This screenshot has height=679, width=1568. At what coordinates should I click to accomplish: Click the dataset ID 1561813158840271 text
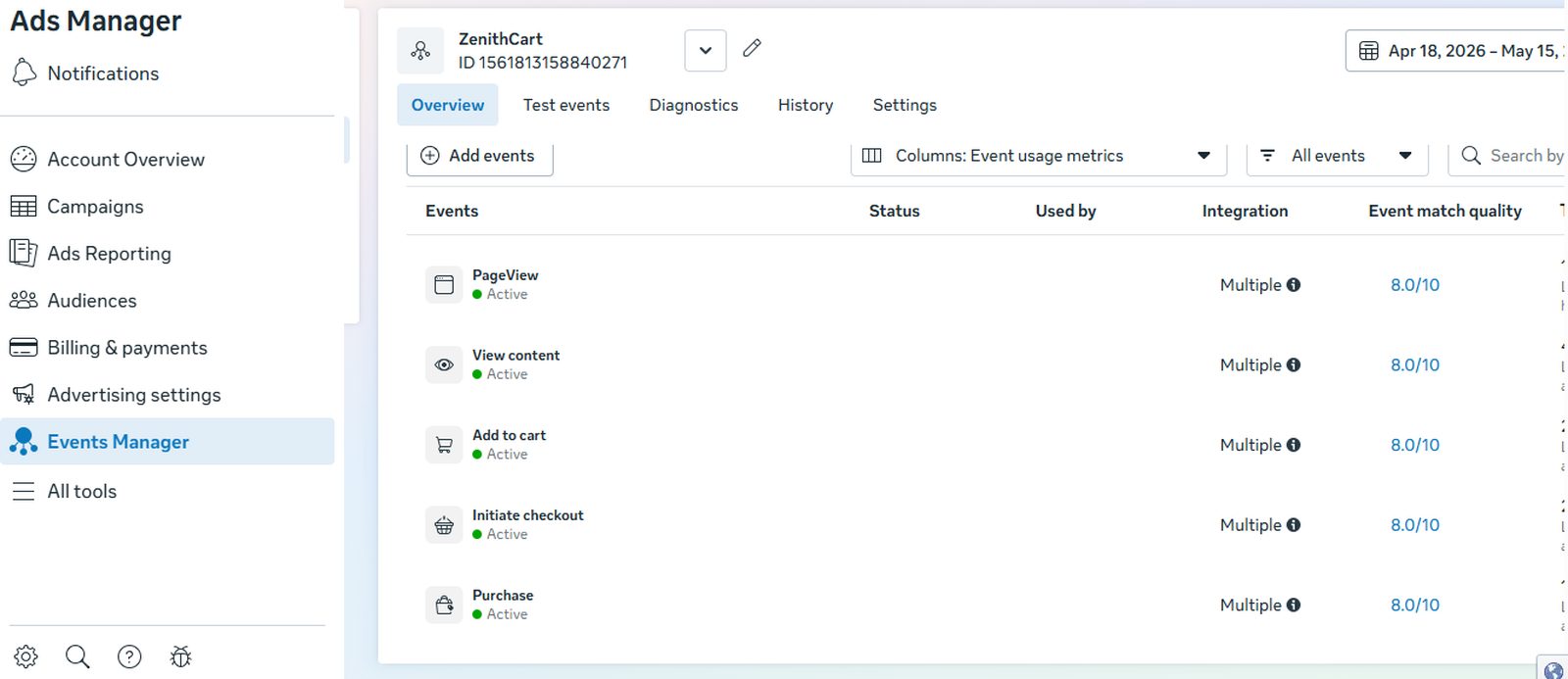click(x=543, y=62)
